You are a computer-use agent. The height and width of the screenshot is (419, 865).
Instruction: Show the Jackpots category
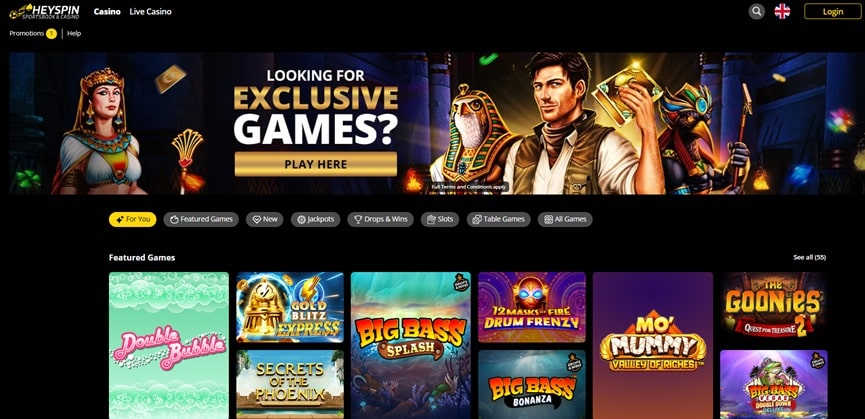[x=316, y=219]
